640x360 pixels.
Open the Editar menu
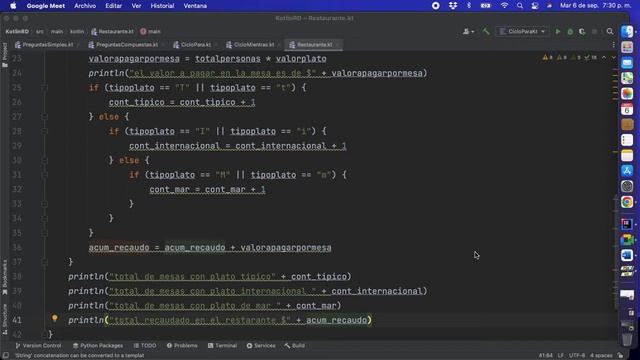tap(113, 6)
